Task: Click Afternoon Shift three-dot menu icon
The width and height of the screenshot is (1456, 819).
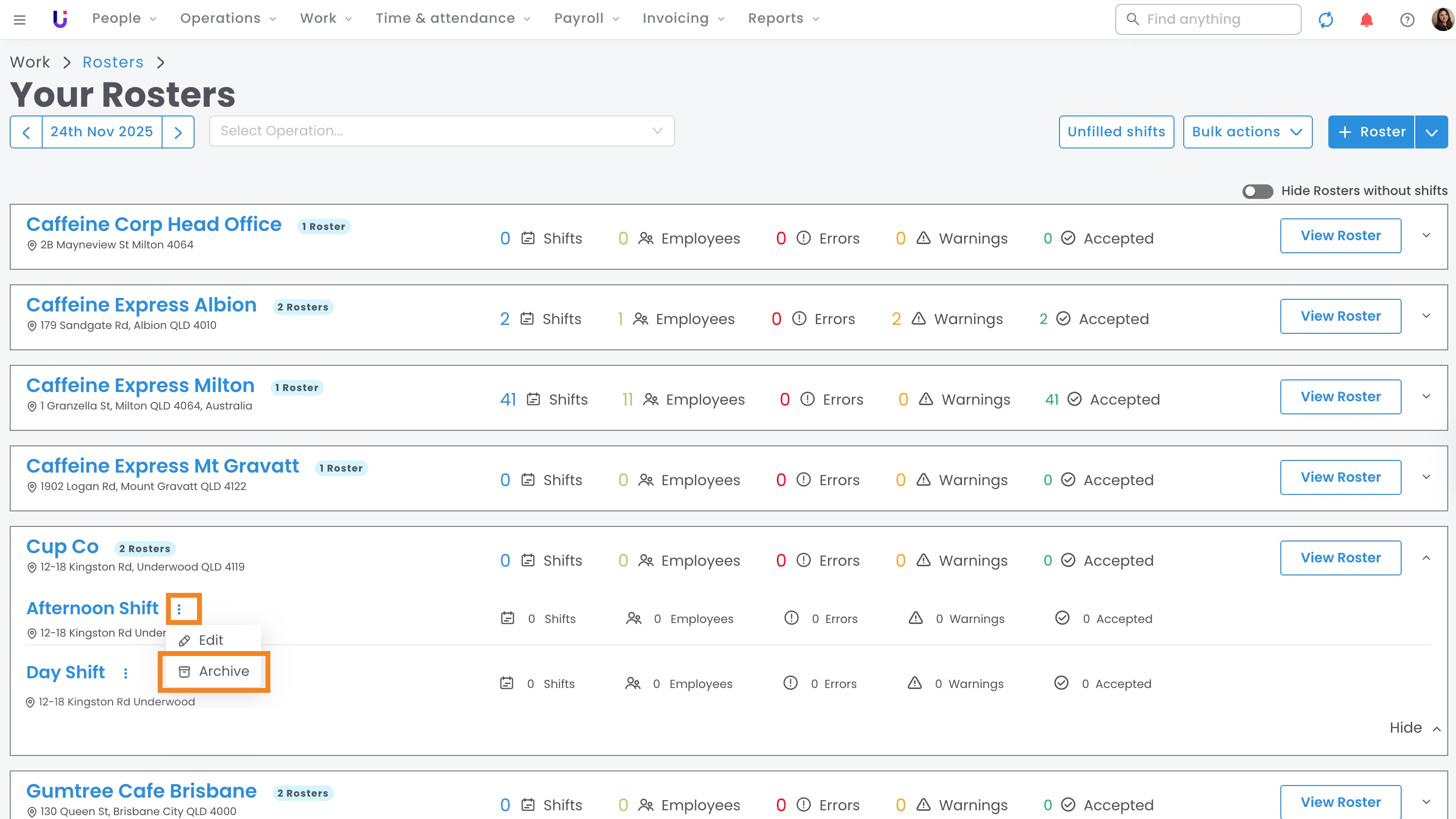Action: click(179, 609)
